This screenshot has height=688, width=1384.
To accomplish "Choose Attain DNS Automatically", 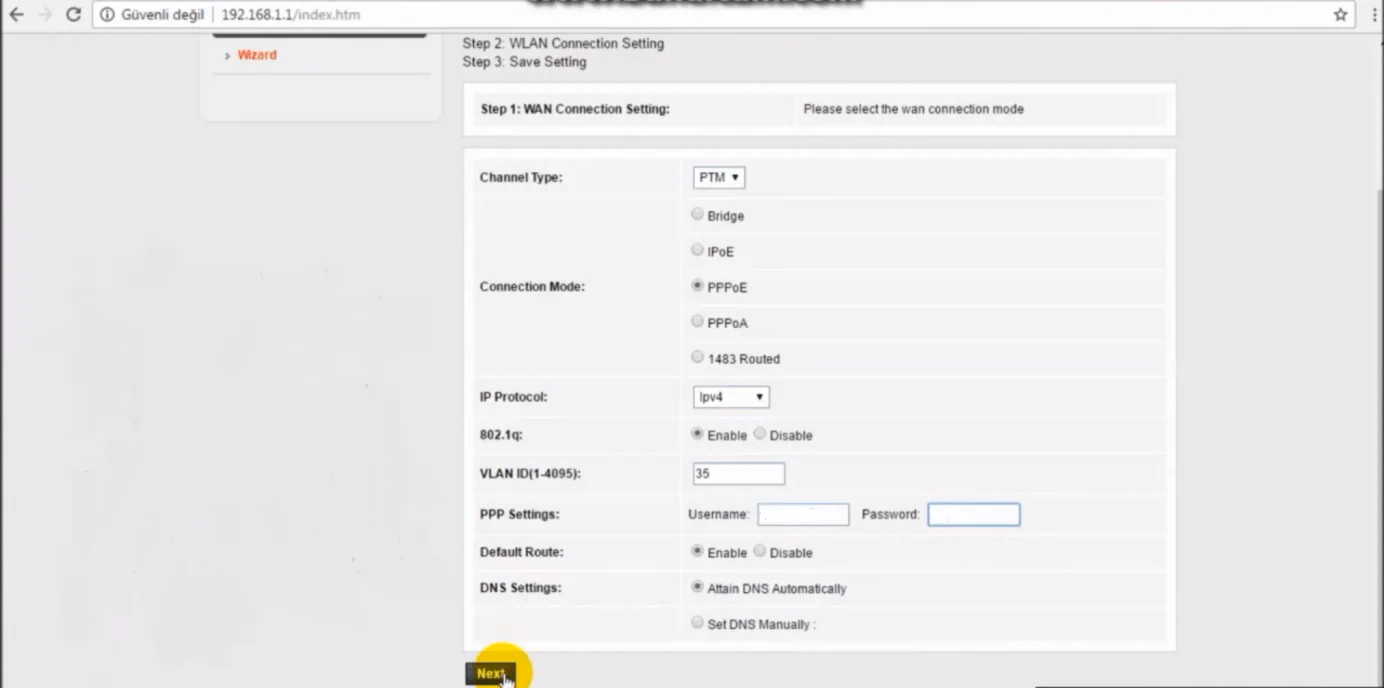I will pyautogui.click(x=697, y=587).
